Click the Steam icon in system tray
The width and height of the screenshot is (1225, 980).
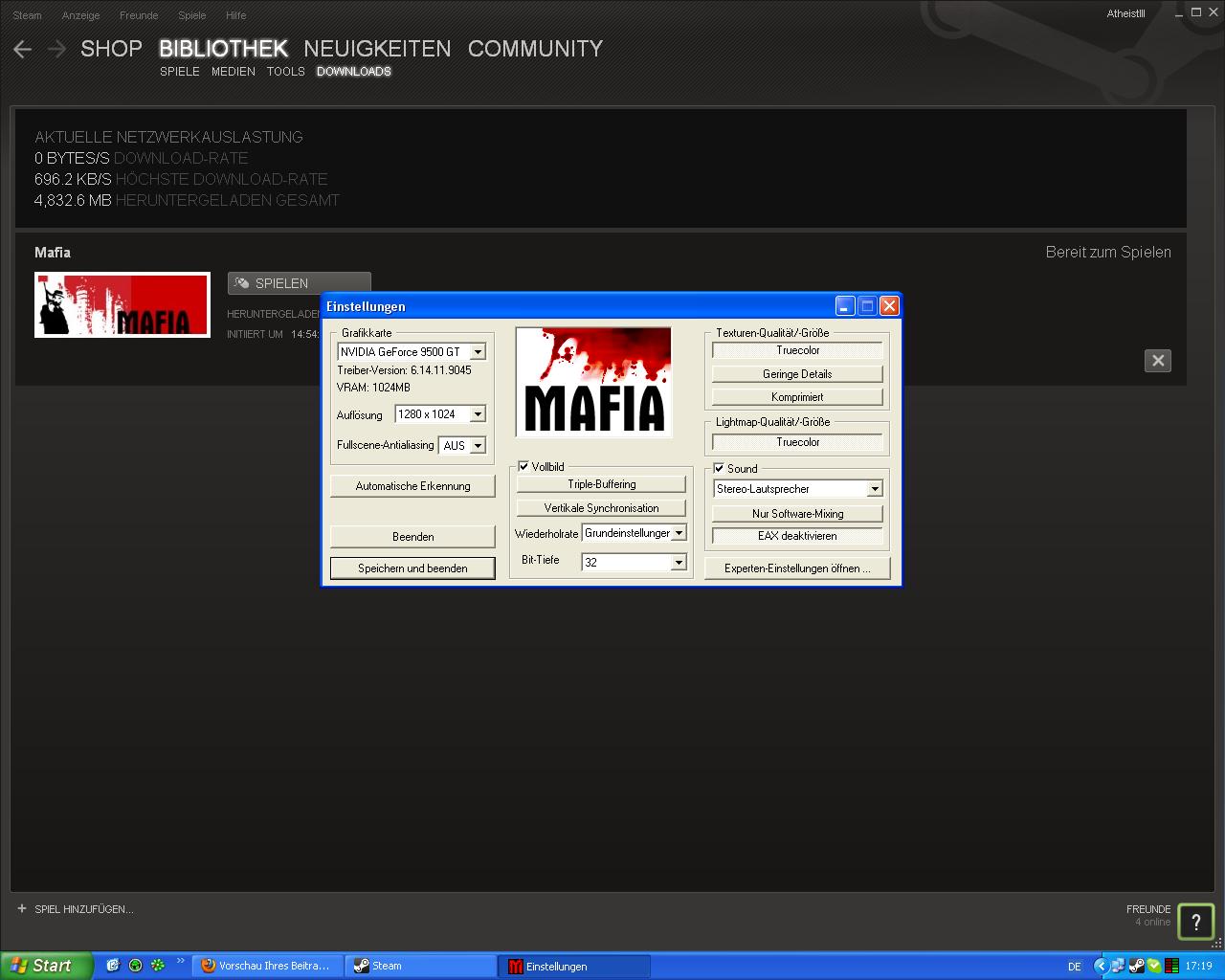click(1136, 967)
